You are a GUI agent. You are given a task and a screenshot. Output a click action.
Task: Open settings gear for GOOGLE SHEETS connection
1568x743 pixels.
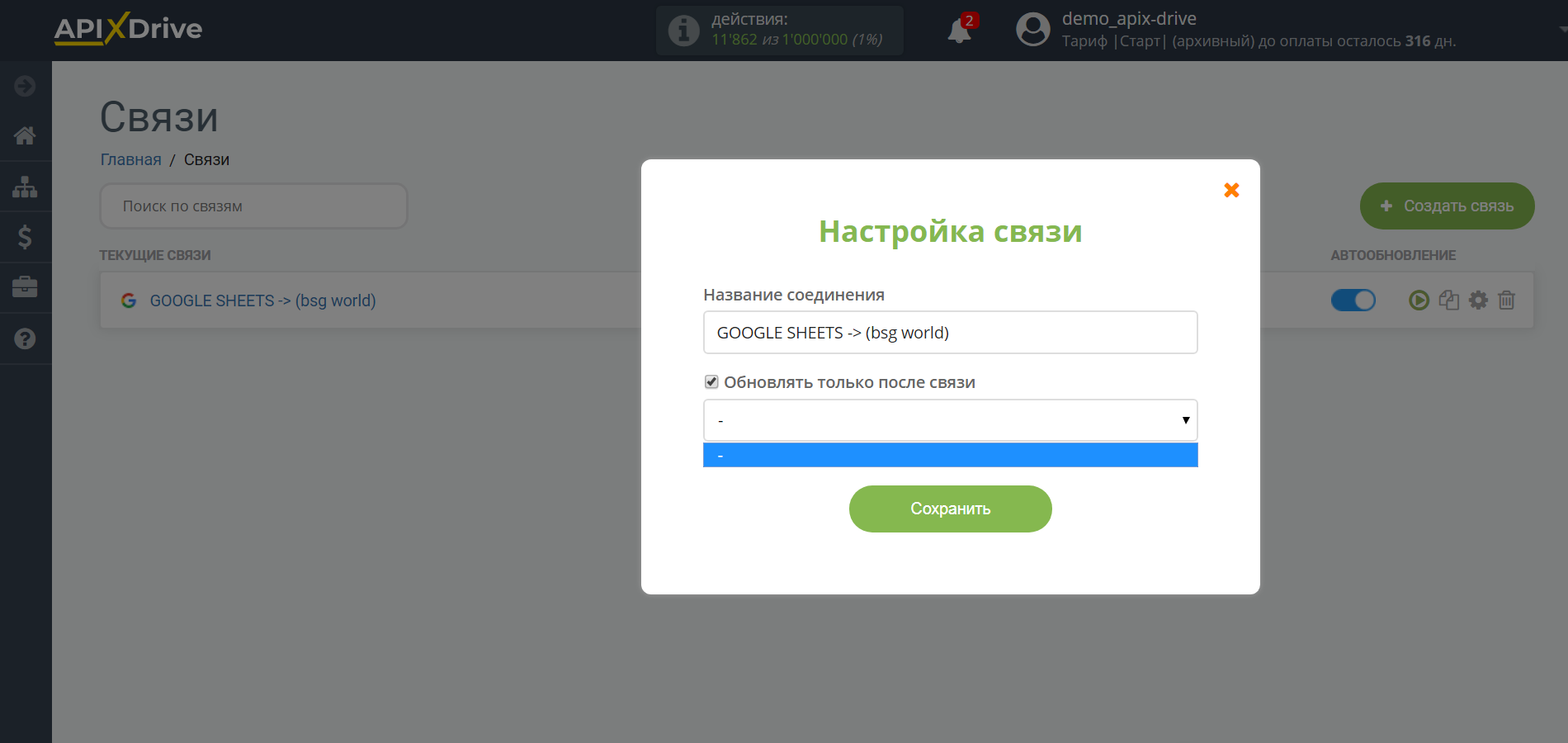click(1478, 300)
